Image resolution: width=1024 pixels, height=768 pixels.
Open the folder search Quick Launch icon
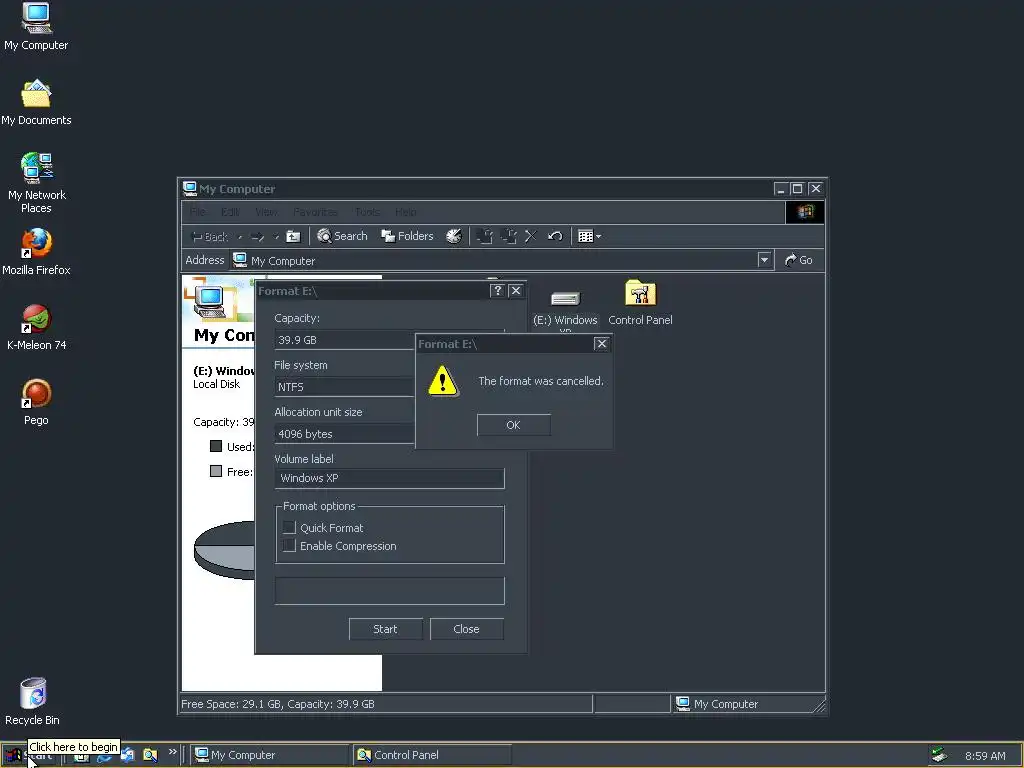150,755
